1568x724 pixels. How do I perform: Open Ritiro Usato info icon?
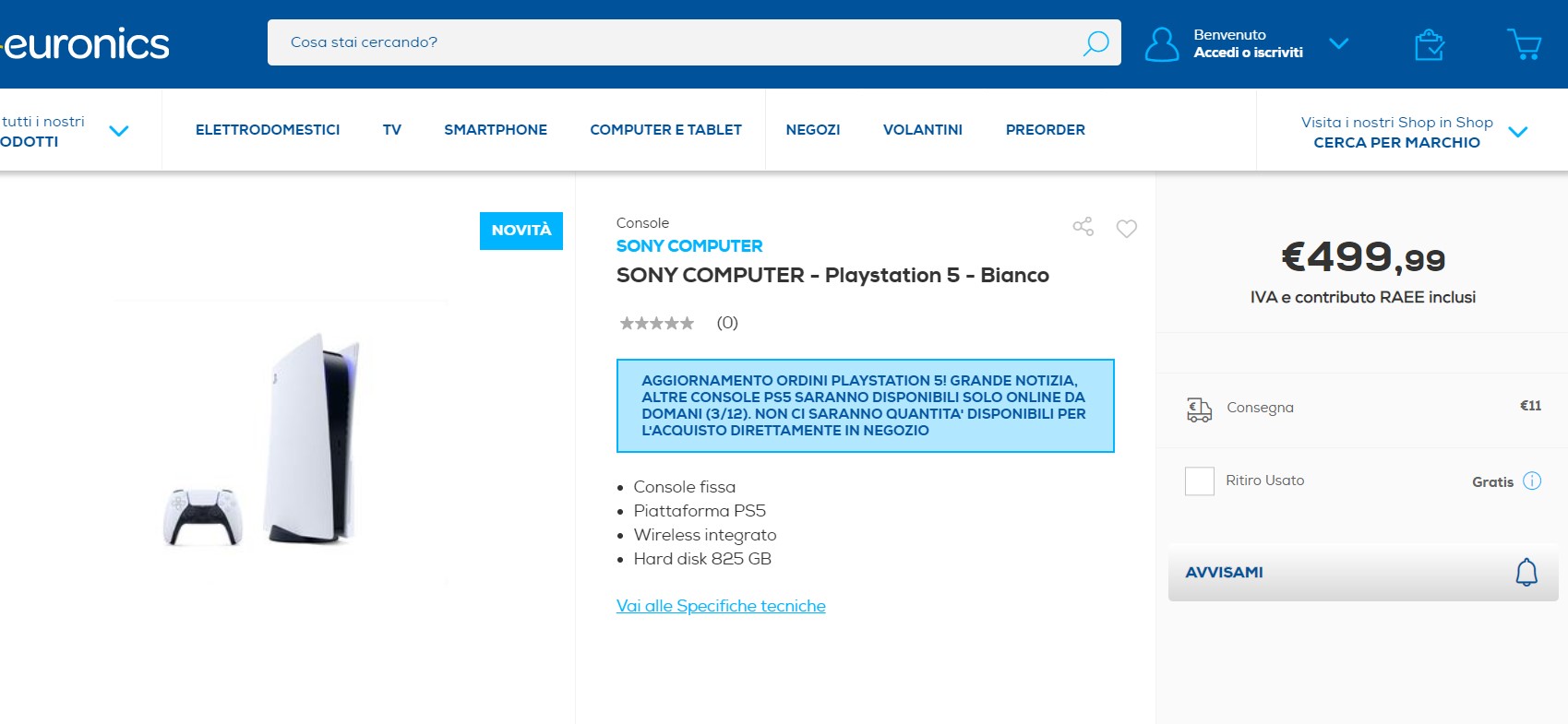click(x=1532, y=481)
